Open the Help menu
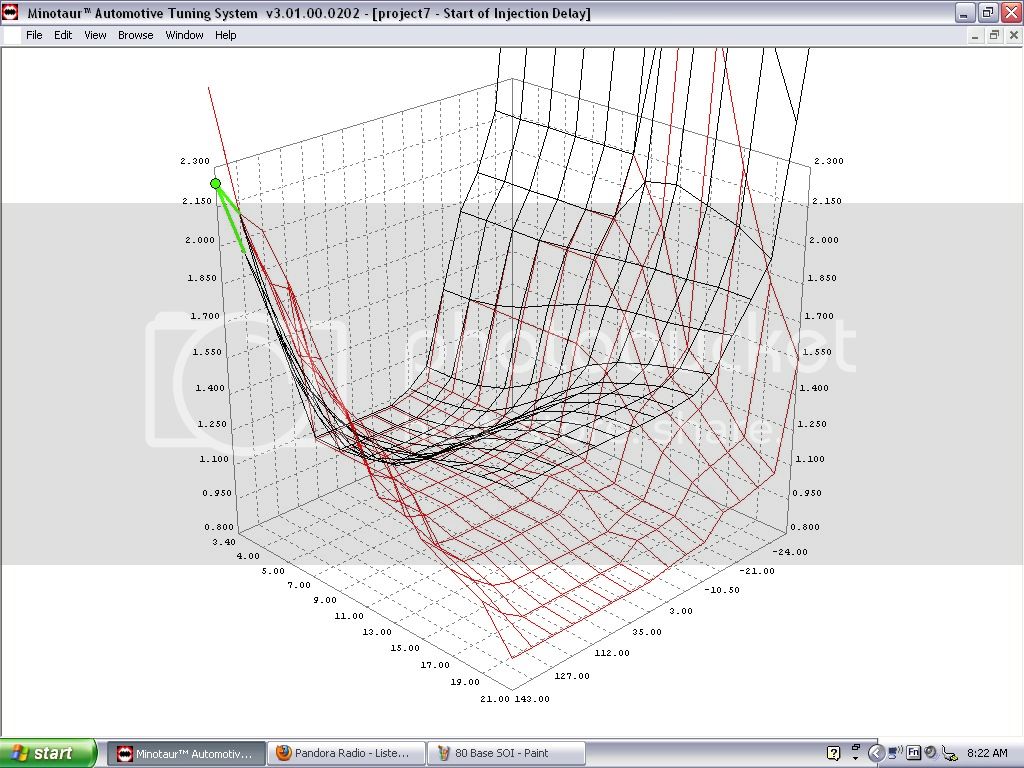Image resolution: width=1024 pixels, height=768 pixels. (225, 35)
